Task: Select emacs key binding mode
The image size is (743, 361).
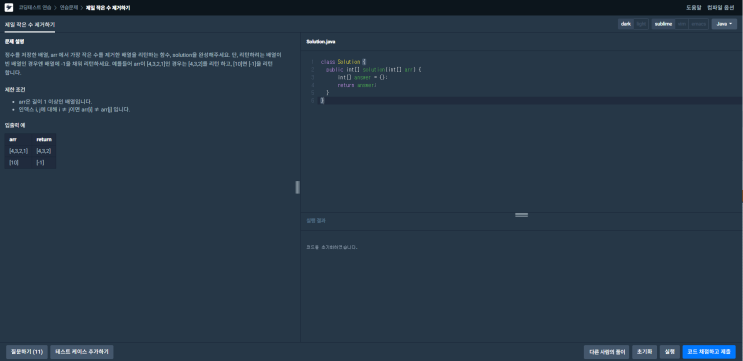Action: tap(698, 24)
